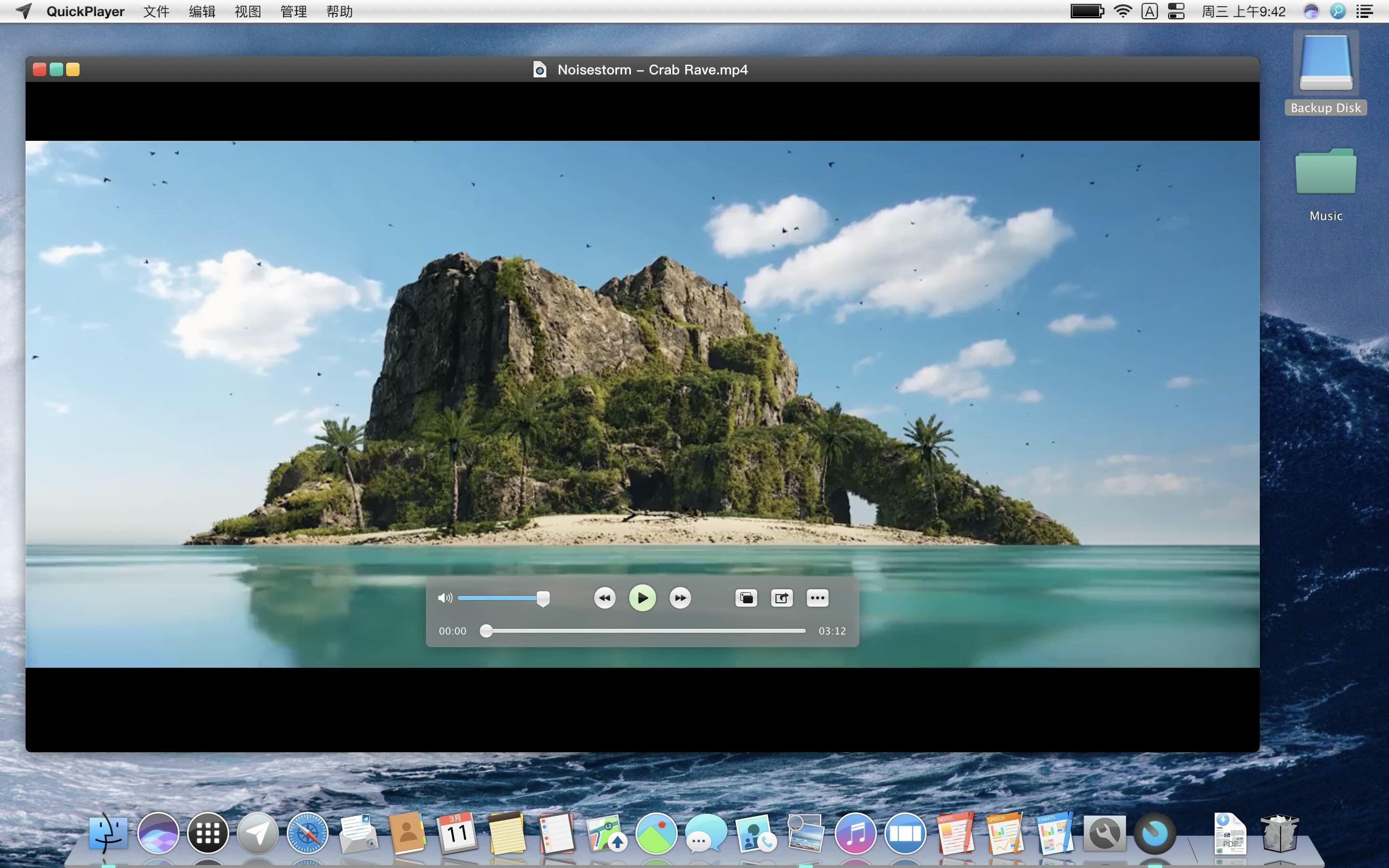
Task: Open the 帮助 menu
Action: [x=340, y=12]
